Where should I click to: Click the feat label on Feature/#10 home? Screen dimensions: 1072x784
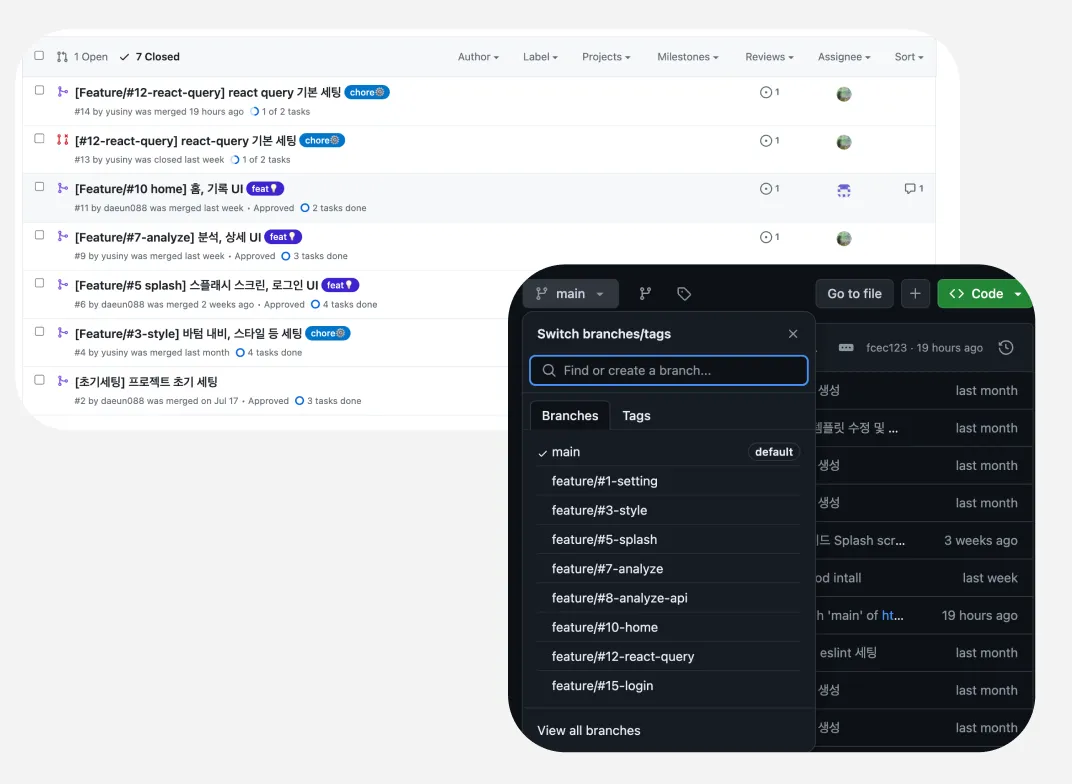tap(265, 189)
